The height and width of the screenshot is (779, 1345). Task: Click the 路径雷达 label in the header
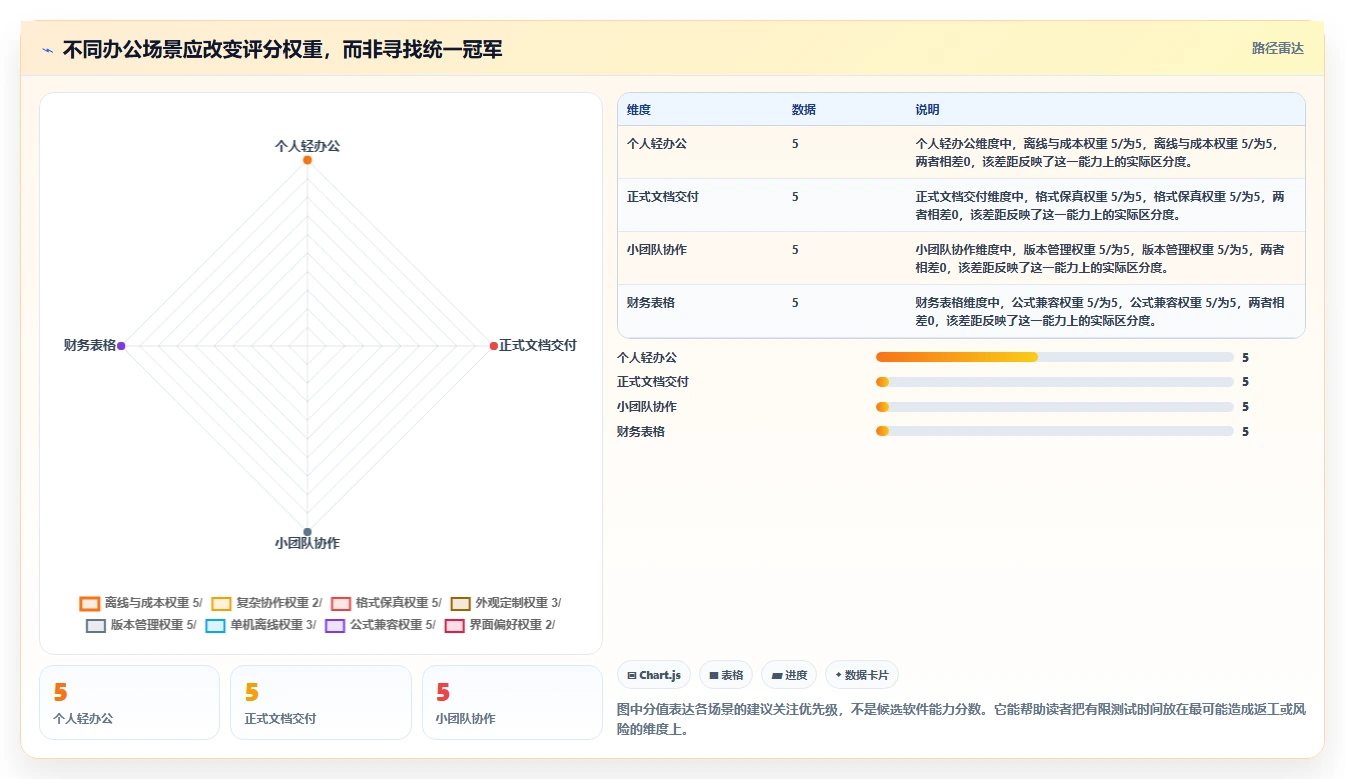[x=1277, y=48]
